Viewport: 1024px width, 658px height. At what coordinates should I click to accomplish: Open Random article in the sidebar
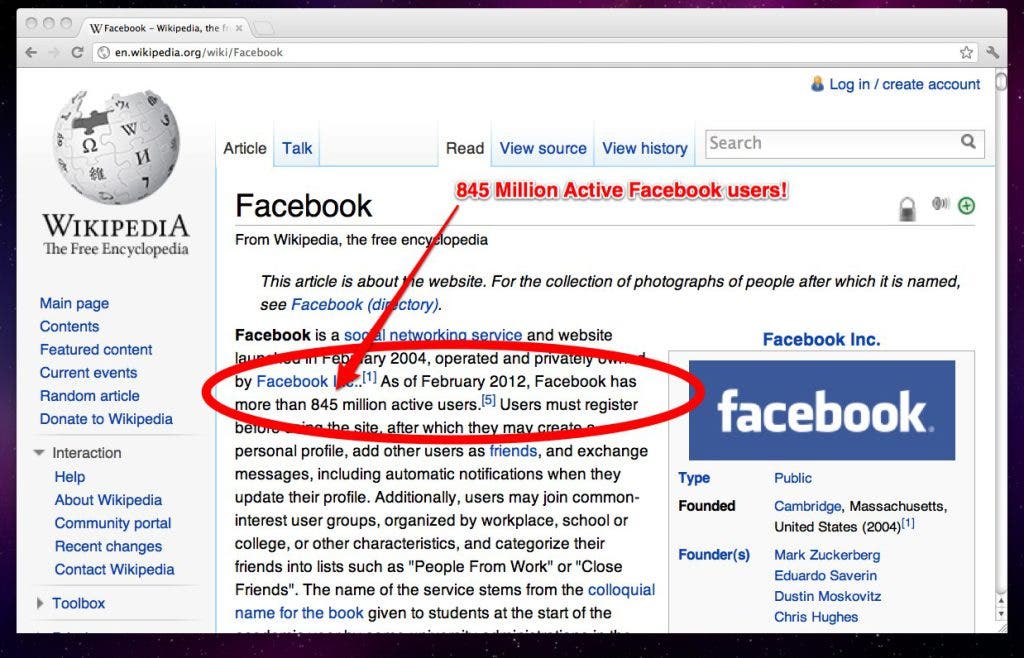coord(90,396)
